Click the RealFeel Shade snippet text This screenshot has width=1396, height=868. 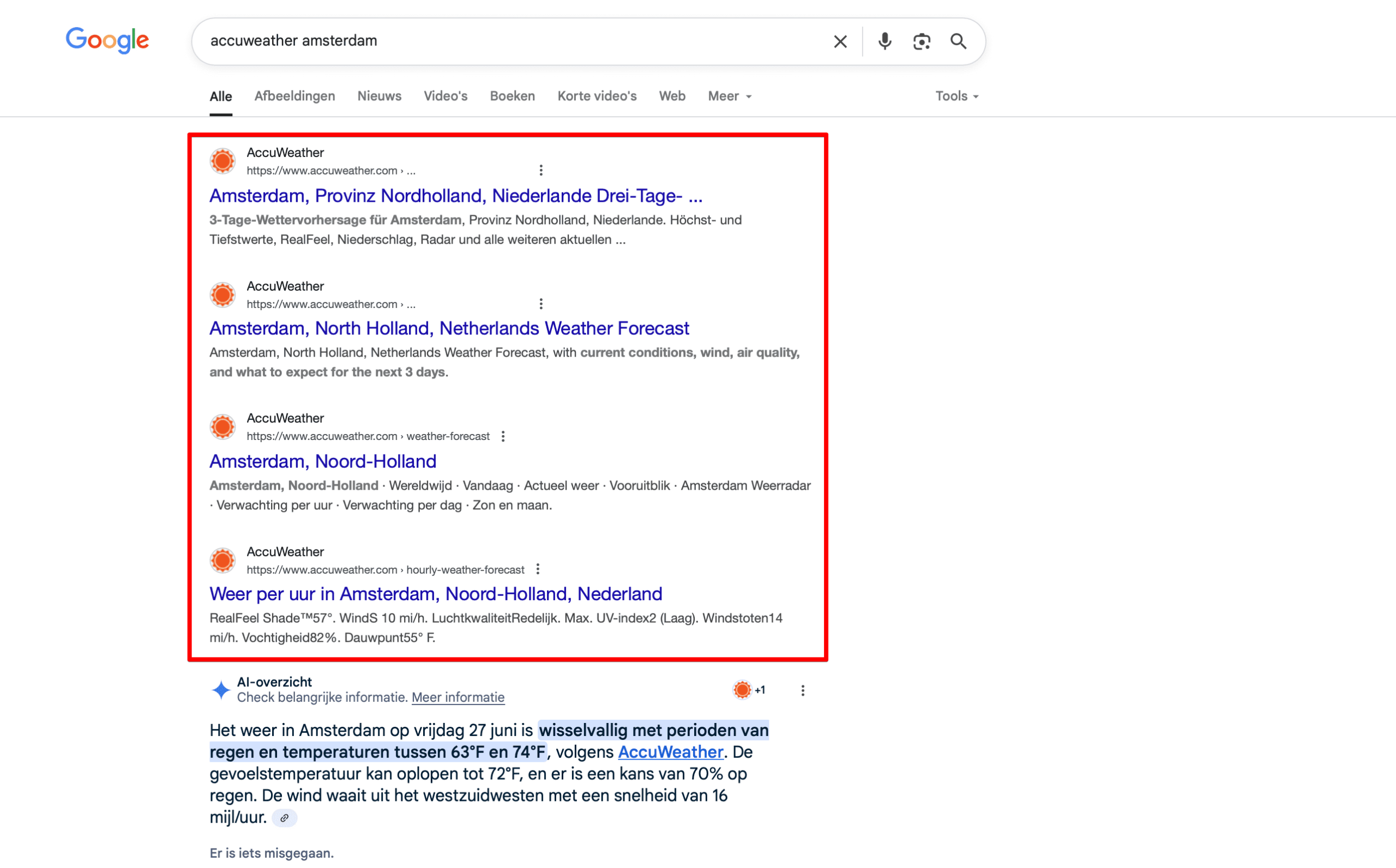tap(496, 628)
